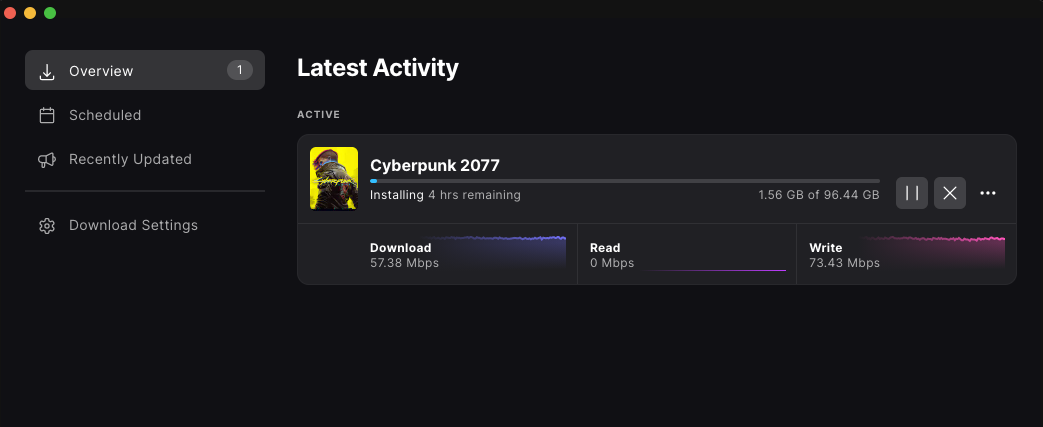This screenshot has width=1043, height=427.
Task: Cancel the Cyberpunk 2077 download
Action: (950, 193)
